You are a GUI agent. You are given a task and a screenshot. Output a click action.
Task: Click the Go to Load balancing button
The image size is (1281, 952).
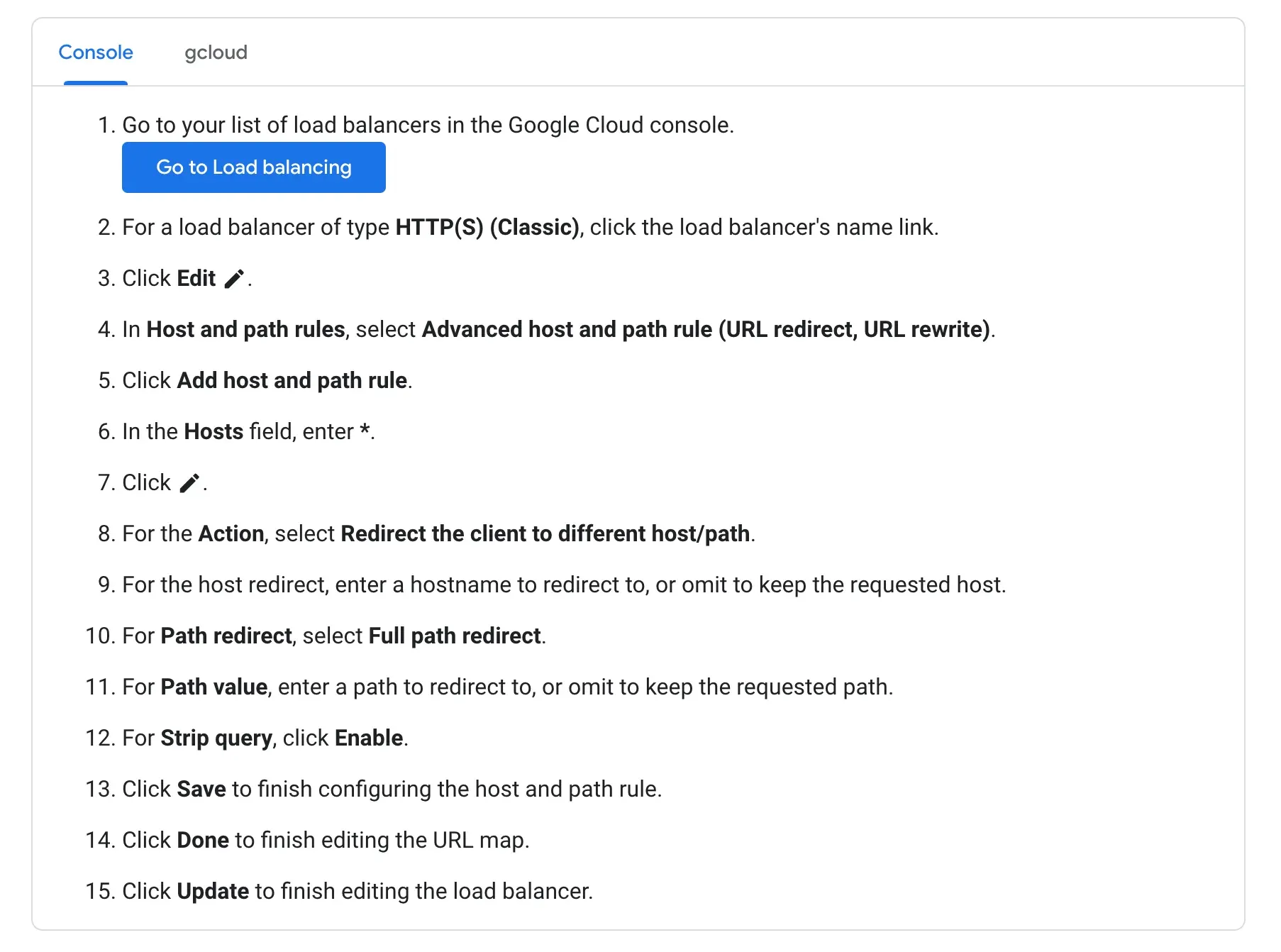(253, 167)
